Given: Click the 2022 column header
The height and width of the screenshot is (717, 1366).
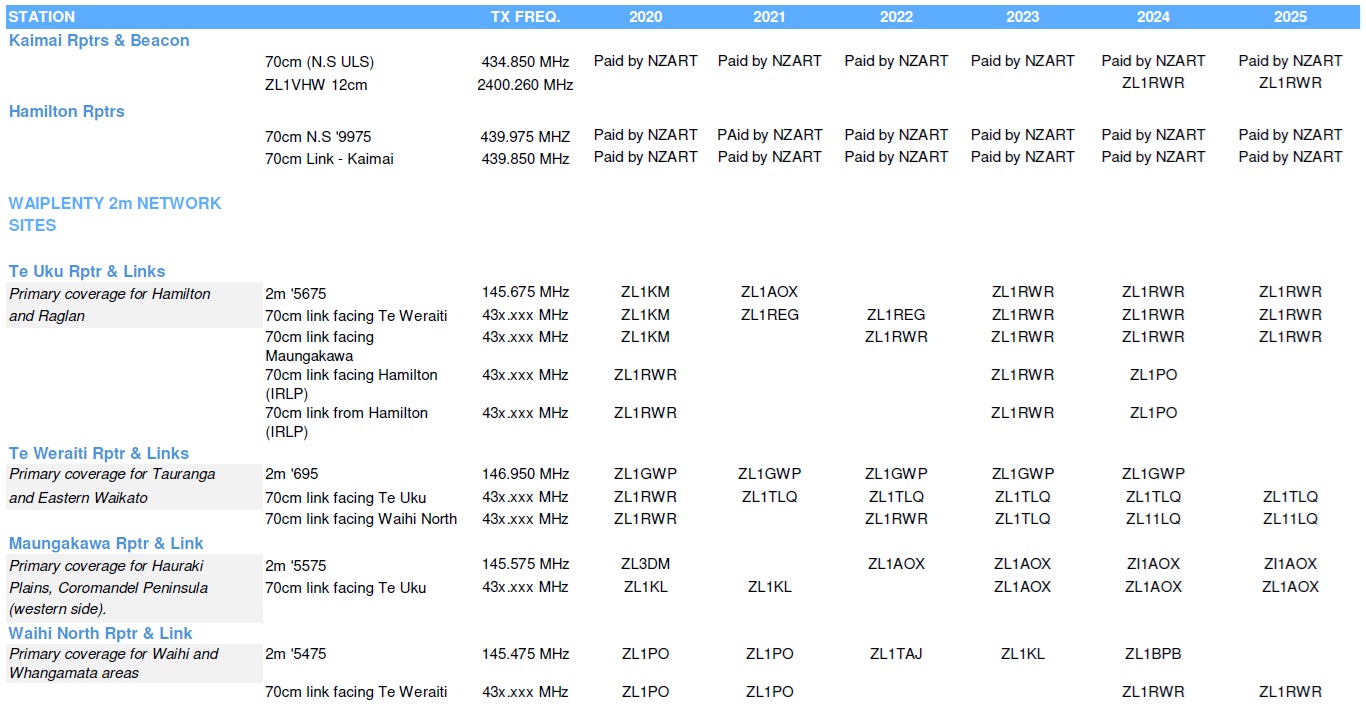Looking at the screenshot, I should pyautogui.click(x=896, y=17).
